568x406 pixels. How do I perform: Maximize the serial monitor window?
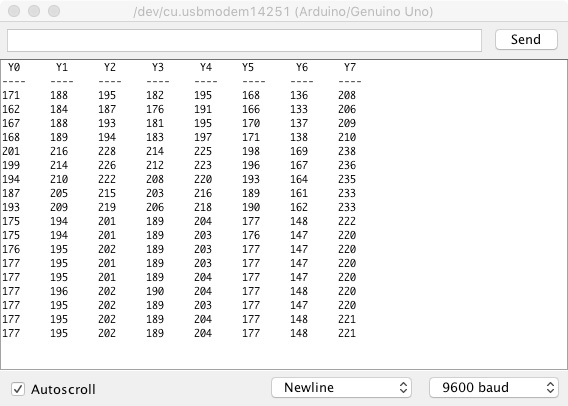[x=54, y=11]
